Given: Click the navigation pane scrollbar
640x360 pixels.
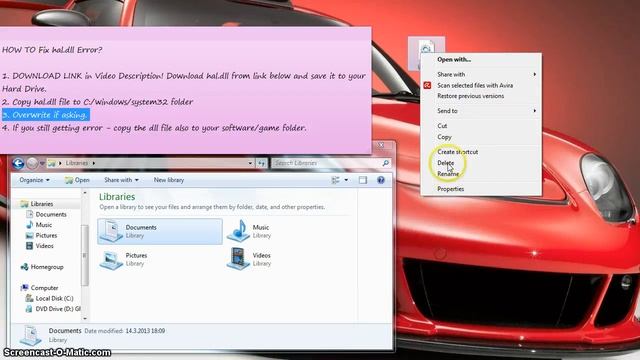Looking at the screenshot, I should 85,256.
